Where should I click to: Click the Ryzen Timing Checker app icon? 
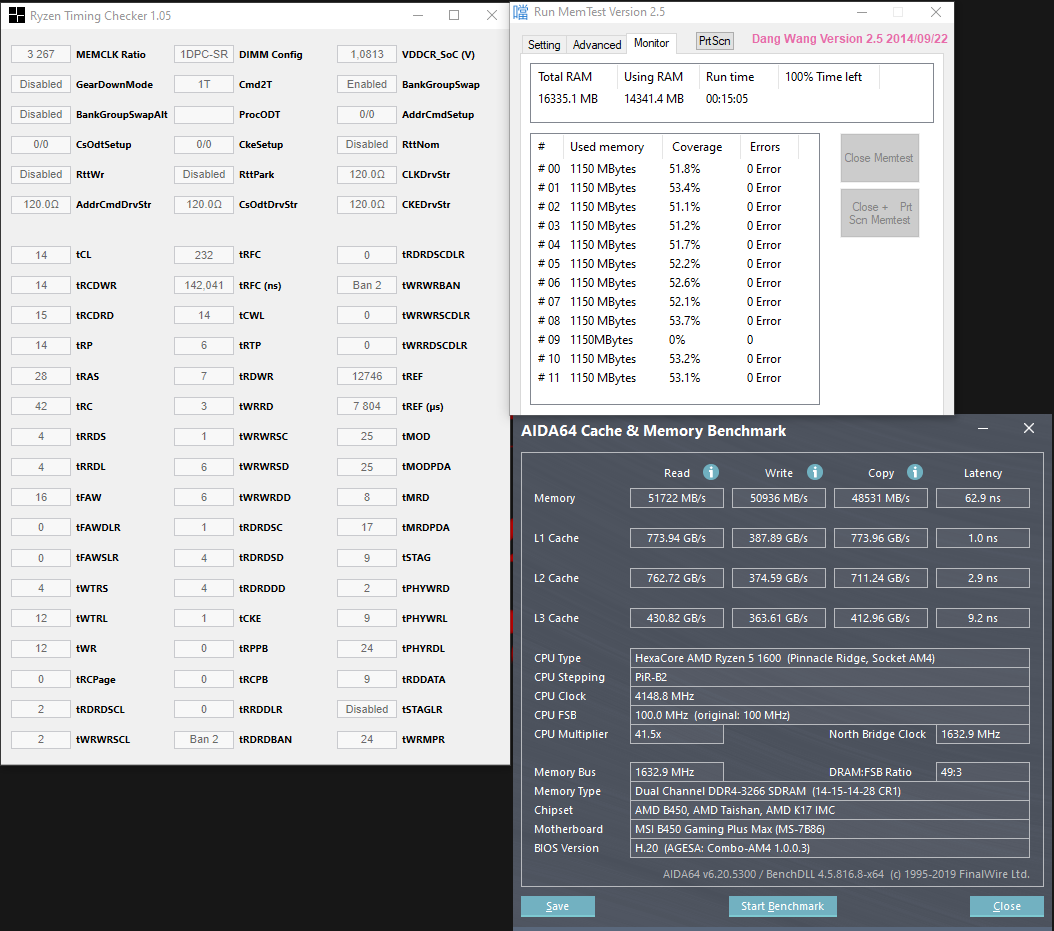coord(17,15)
